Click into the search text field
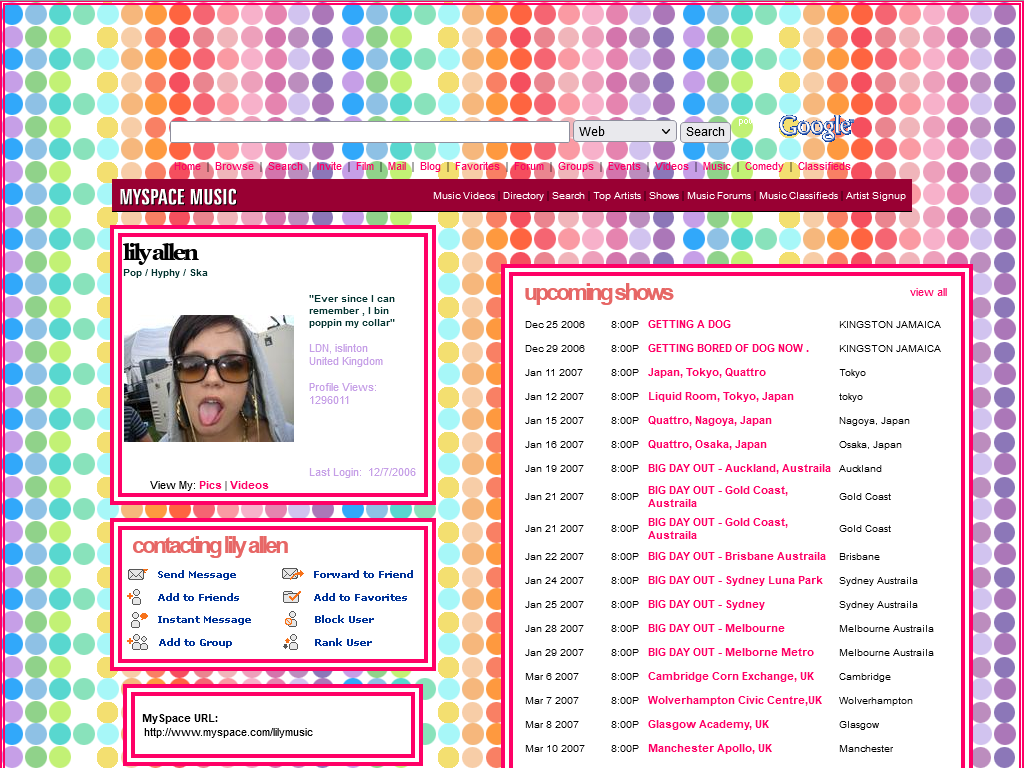1024x768 pixels. click(x=370, y=132)
